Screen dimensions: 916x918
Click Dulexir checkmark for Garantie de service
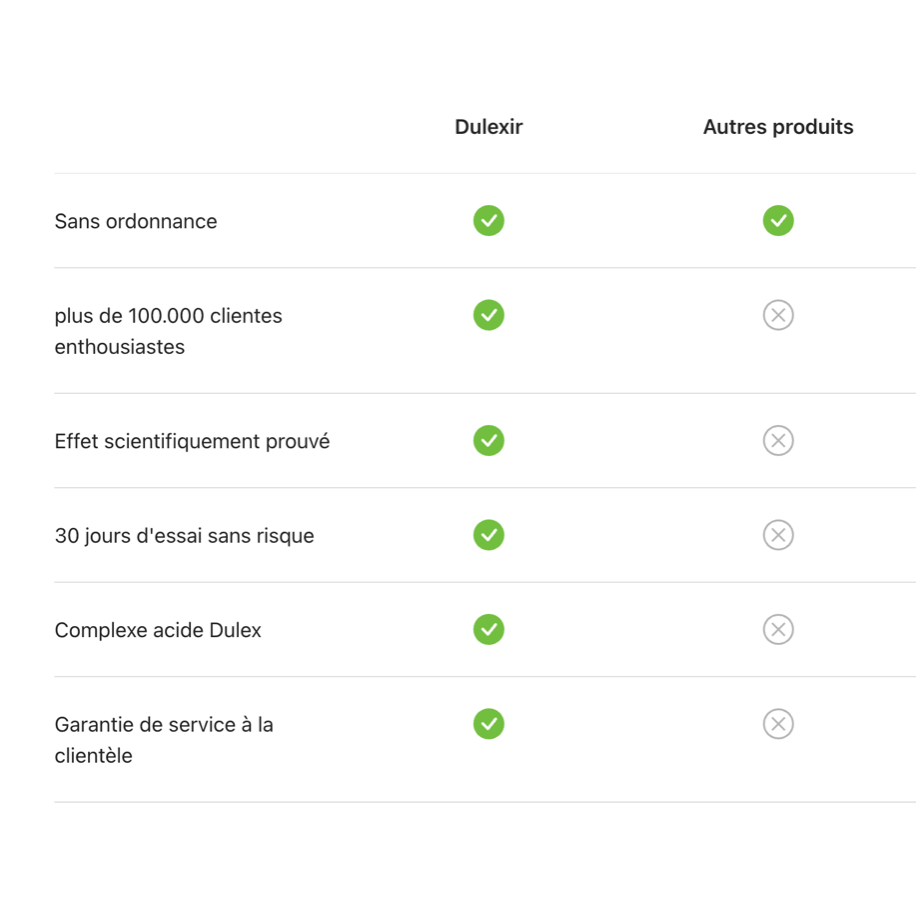coord(489,724)
